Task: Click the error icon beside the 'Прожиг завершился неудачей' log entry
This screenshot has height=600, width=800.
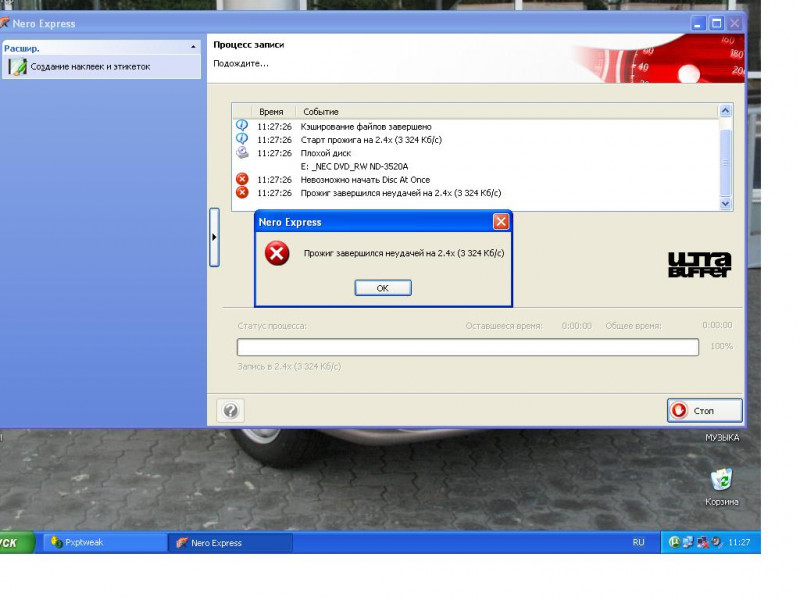Action: click(x=242, y=192)
